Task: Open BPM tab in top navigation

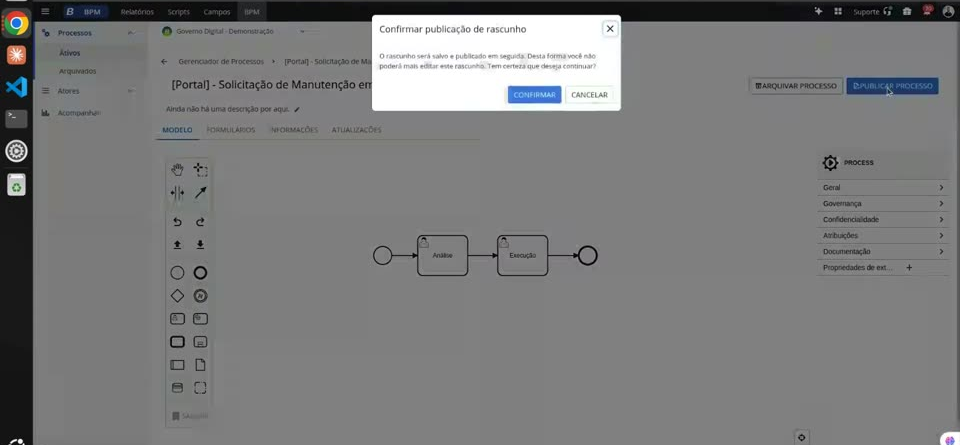Action: click(x=252, y=12)
